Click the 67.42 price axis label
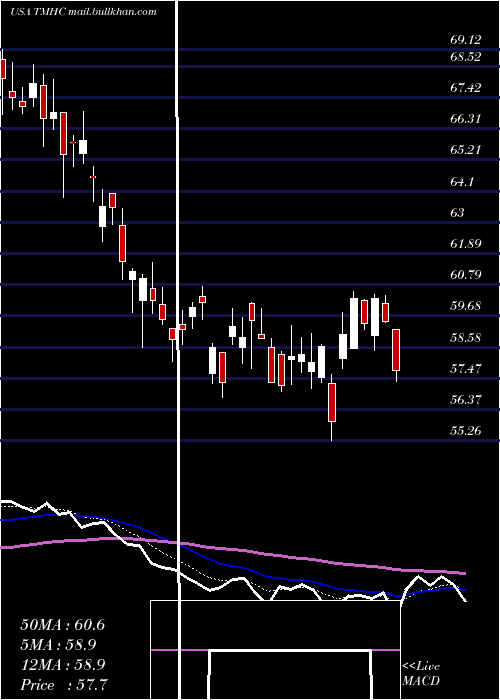The image size is (500, 700). click(x=466, y=88)
